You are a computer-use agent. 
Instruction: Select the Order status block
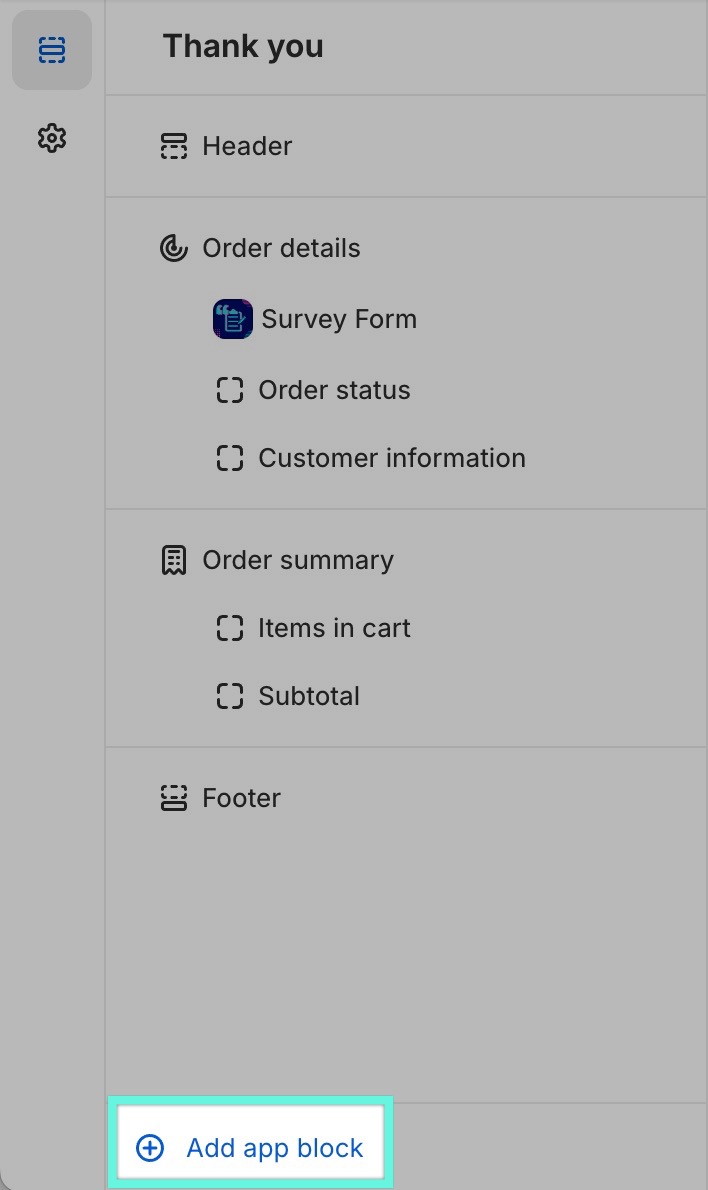point(334,390)
